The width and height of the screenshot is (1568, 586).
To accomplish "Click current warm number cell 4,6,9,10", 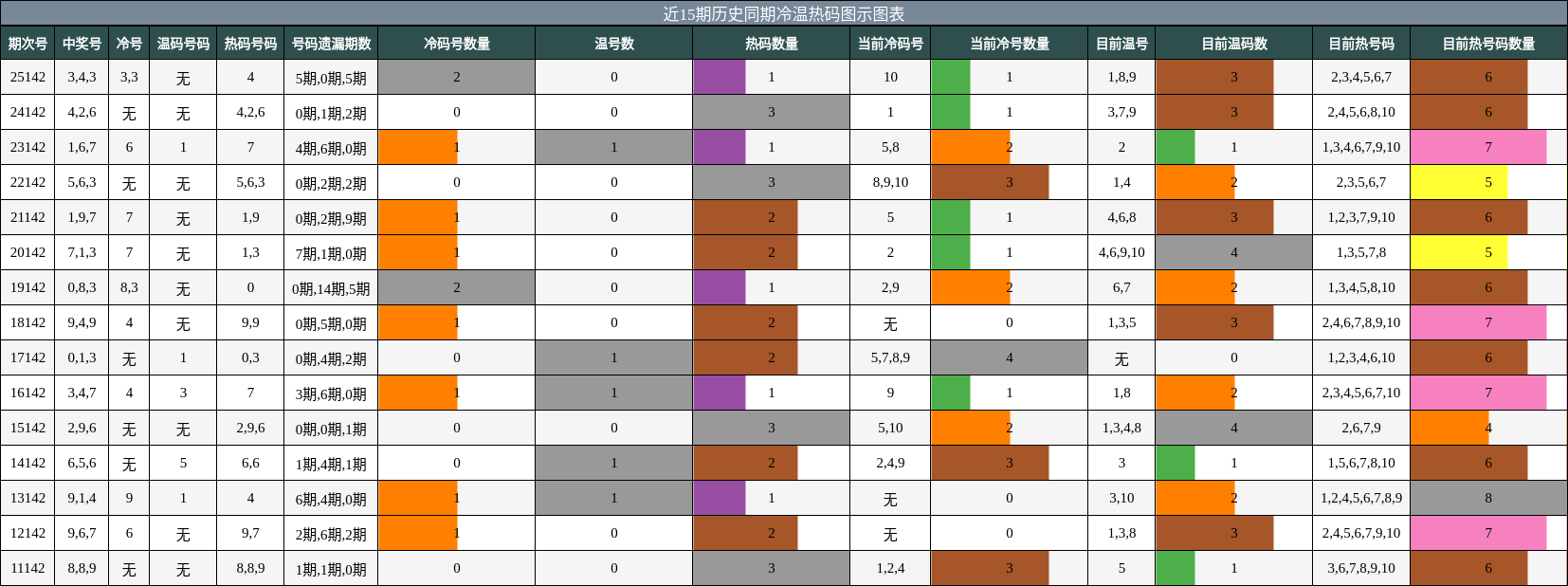I will click(1121, 252).
